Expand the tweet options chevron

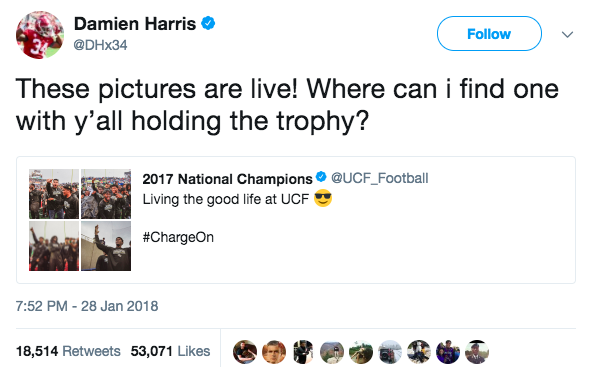tap(567, 35)
